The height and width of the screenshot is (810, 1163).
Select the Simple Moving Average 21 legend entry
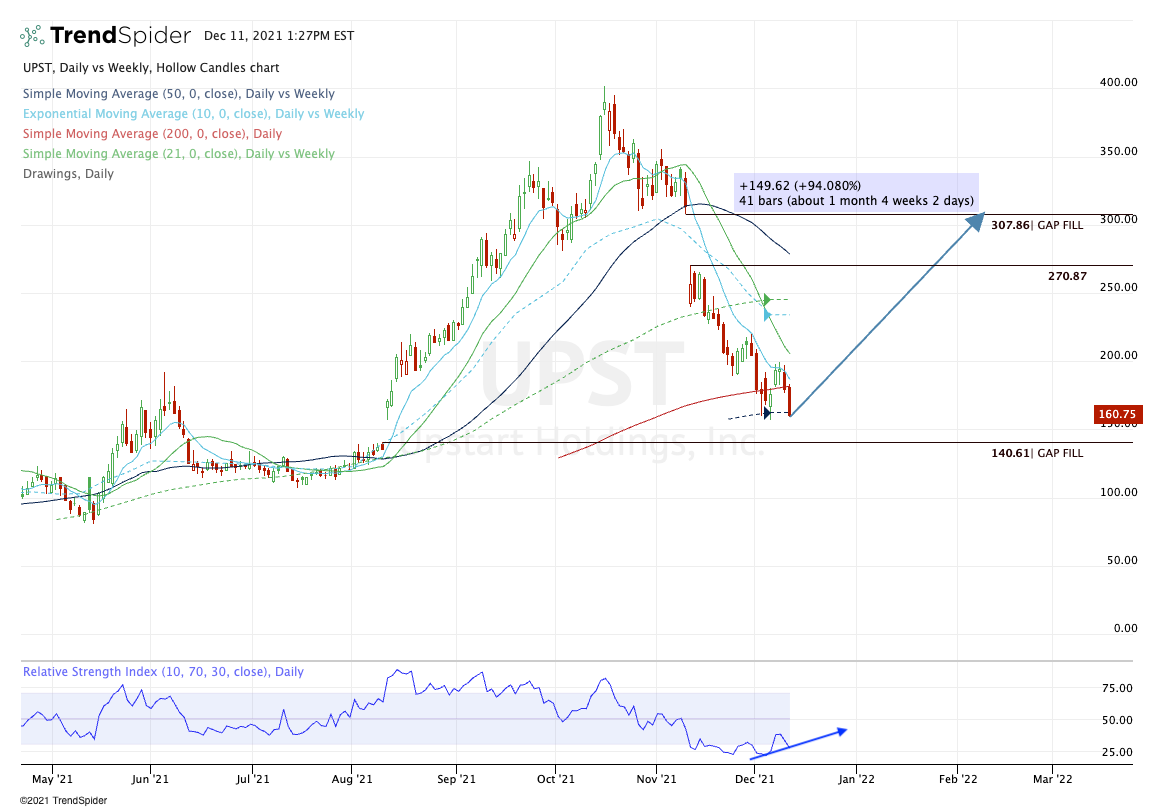pyautogui.click(x=179, y=154)
